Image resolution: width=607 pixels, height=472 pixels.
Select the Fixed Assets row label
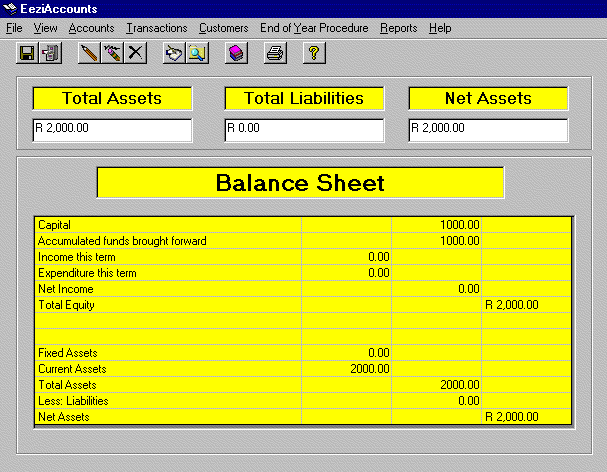(68, 353)
